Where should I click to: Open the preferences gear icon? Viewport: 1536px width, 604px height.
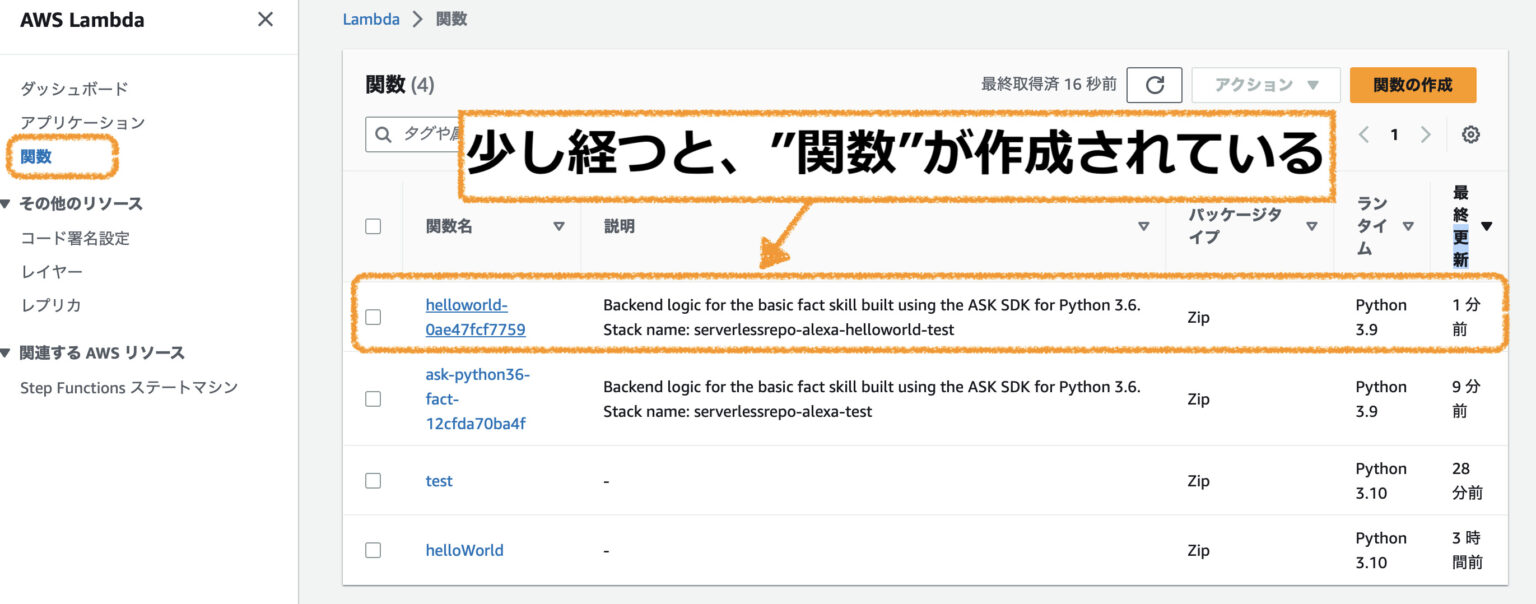pos(1470,133)
